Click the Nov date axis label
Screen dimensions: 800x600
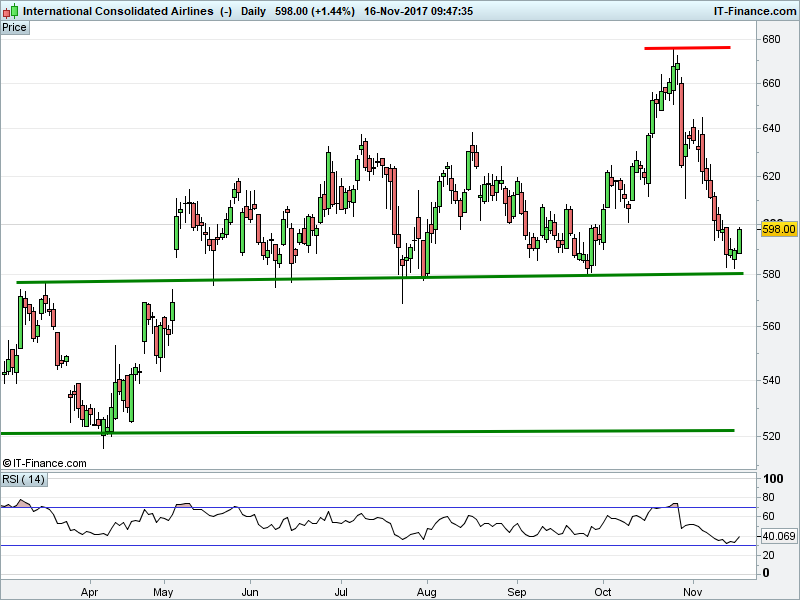click(x=693, y=592)
